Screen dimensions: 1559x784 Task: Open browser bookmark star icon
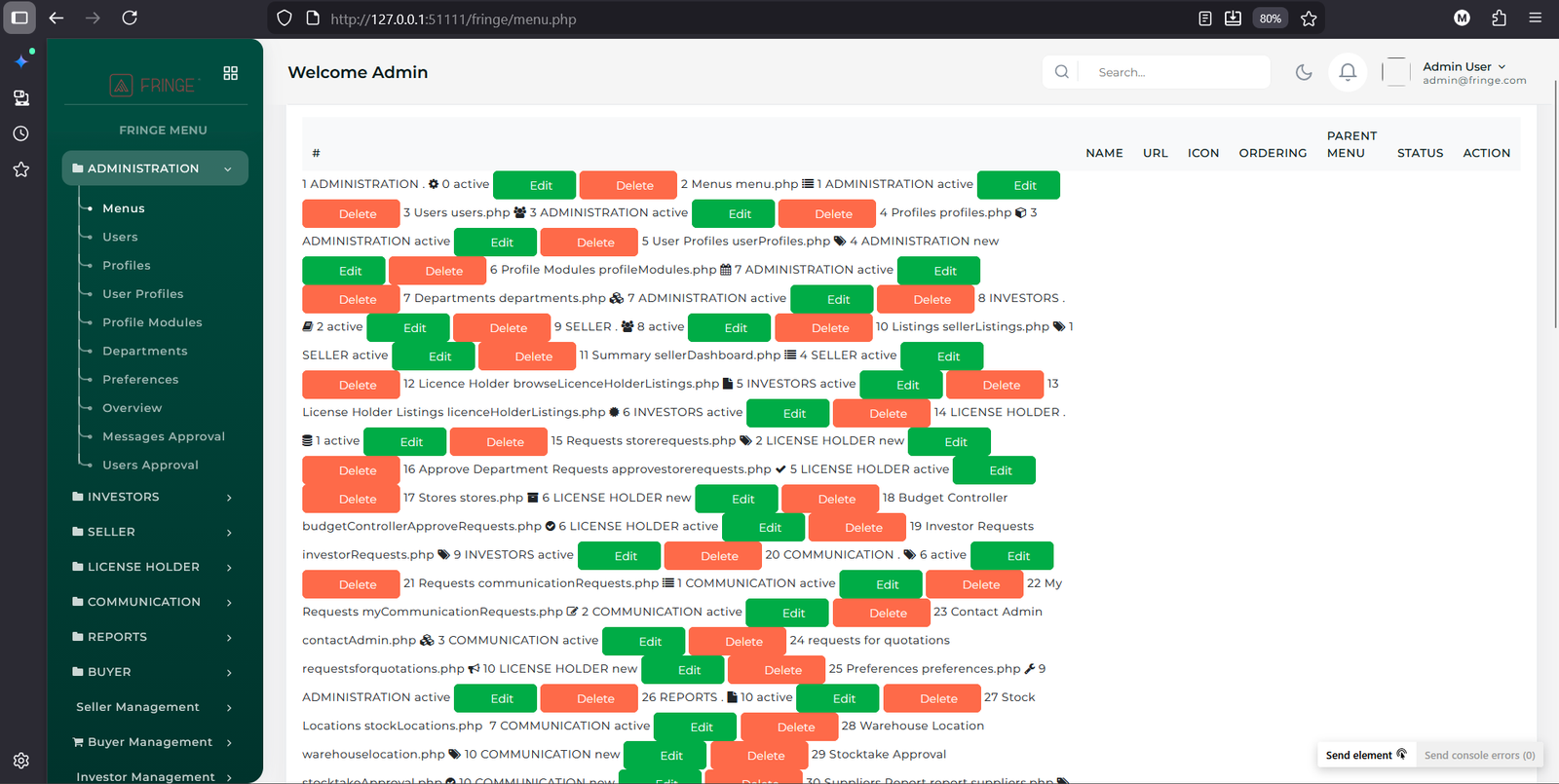(x=1309, y=19)
